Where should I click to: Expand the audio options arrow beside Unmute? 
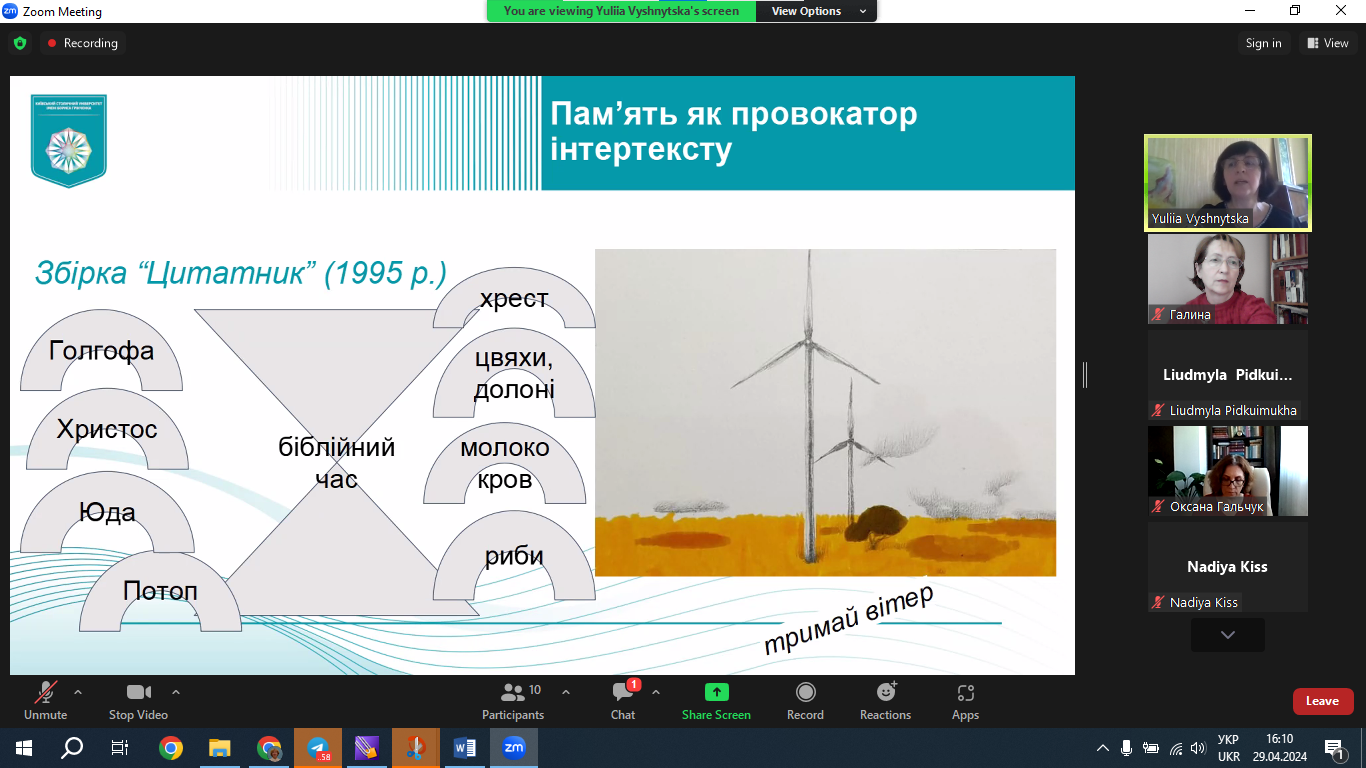click(78, 692)
